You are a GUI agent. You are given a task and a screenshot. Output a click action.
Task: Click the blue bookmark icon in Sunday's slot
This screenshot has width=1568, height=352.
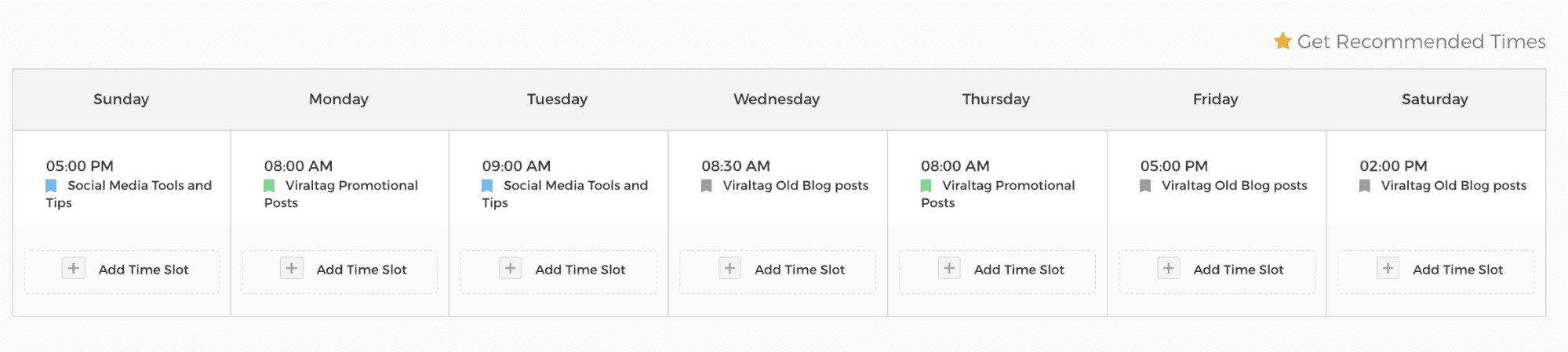tap(51, 186)
